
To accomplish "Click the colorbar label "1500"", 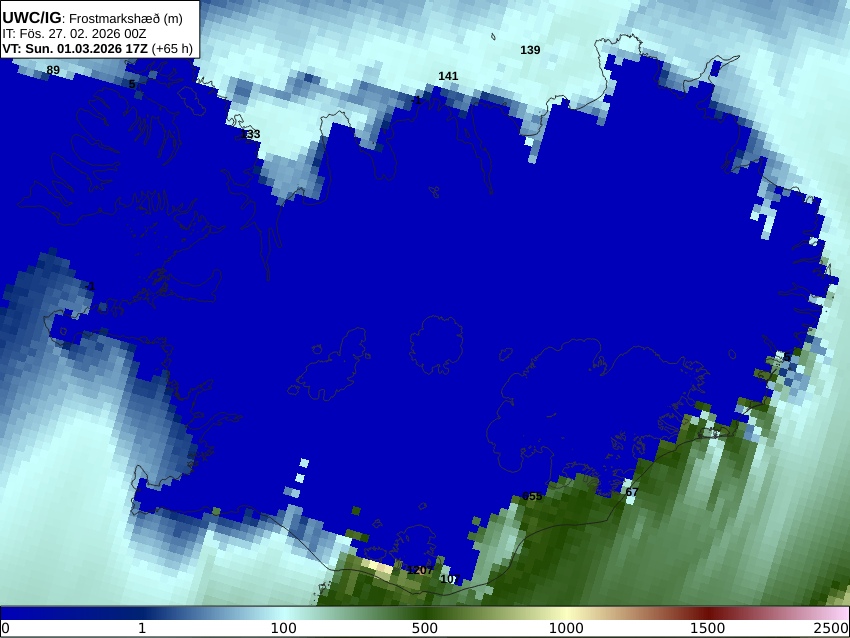I will pos(707,628).
